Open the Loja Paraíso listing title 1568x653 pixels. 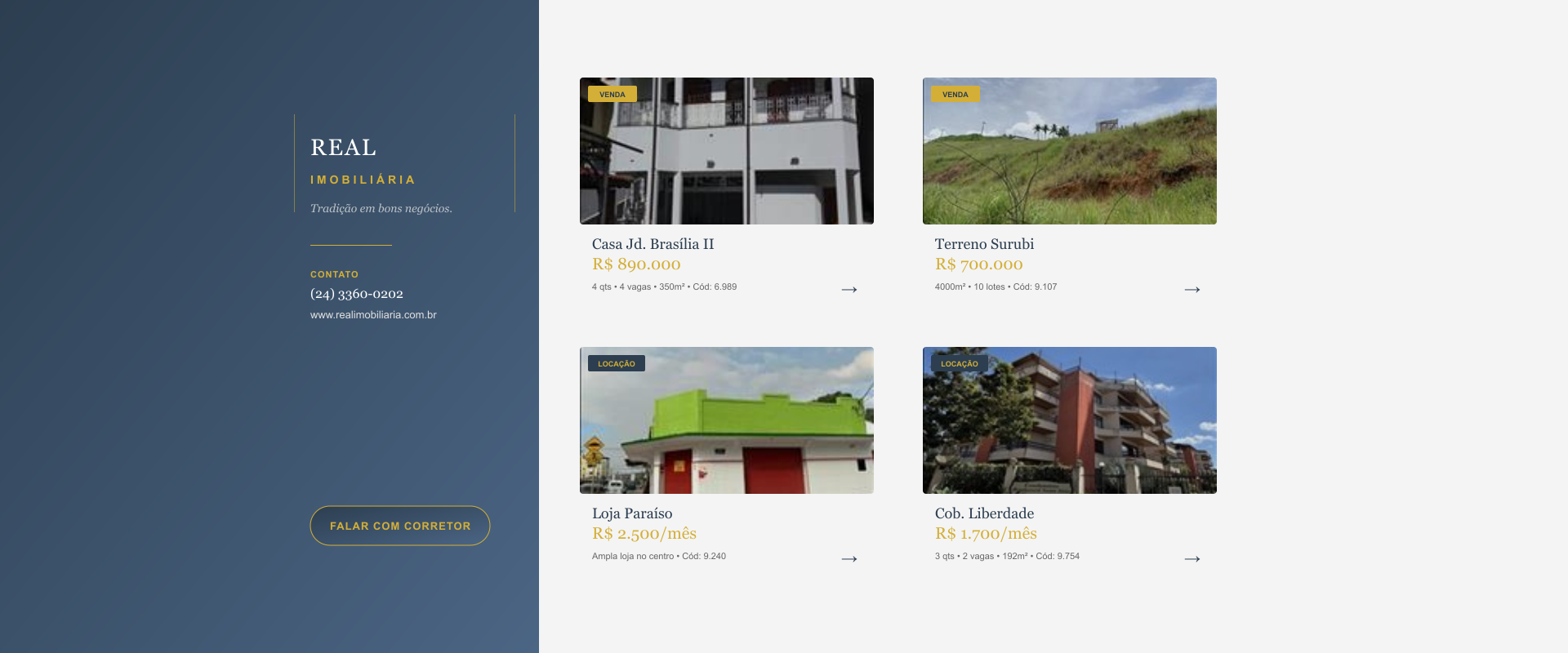632,513
